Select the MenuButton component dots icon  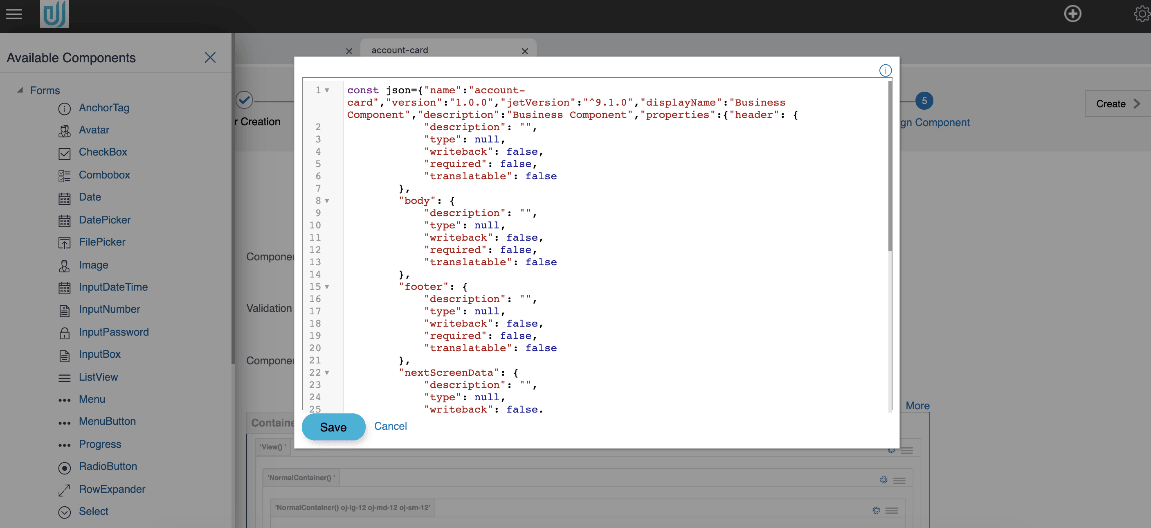(64, 422)
